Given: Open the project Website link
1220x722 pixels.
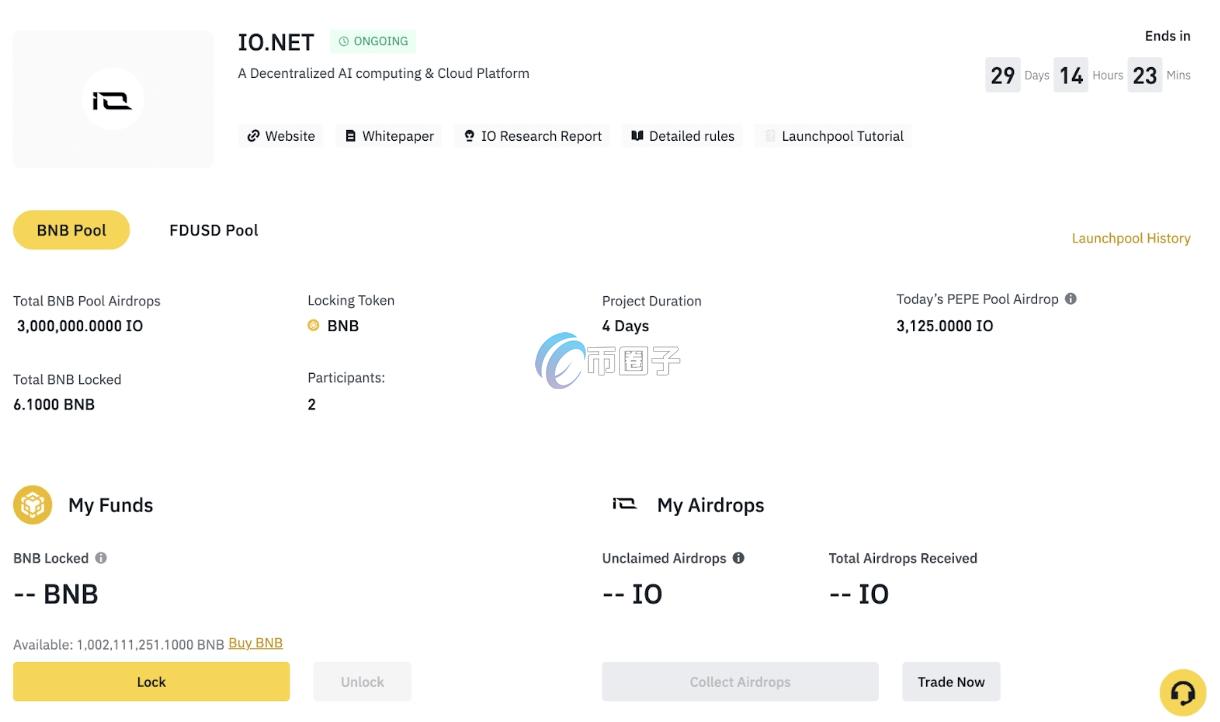Looking at the screenshot, I should pyautogui.click(x=281, y=136).
